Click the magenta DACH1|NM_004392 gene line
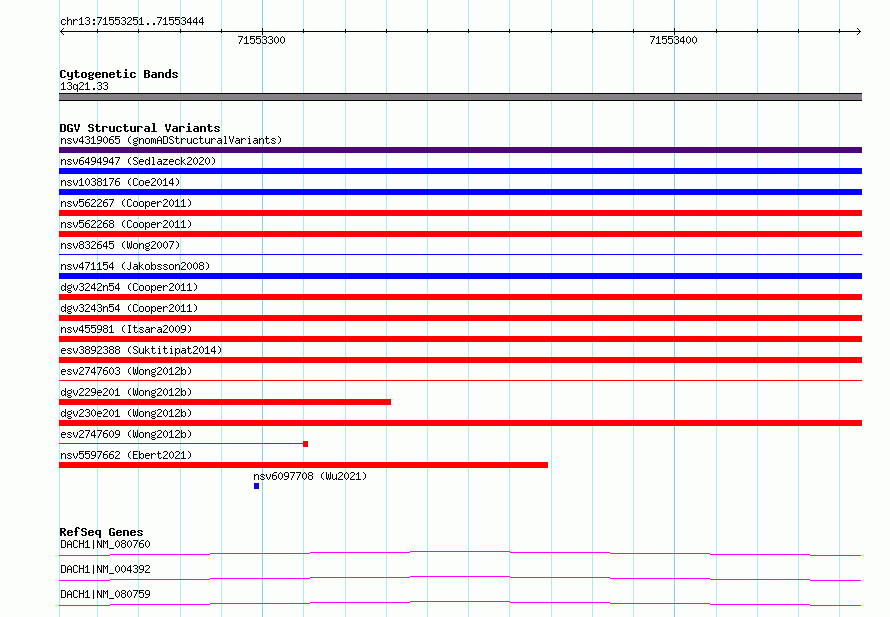This screenshot has height=617, width=890. (x=460, y=578)
